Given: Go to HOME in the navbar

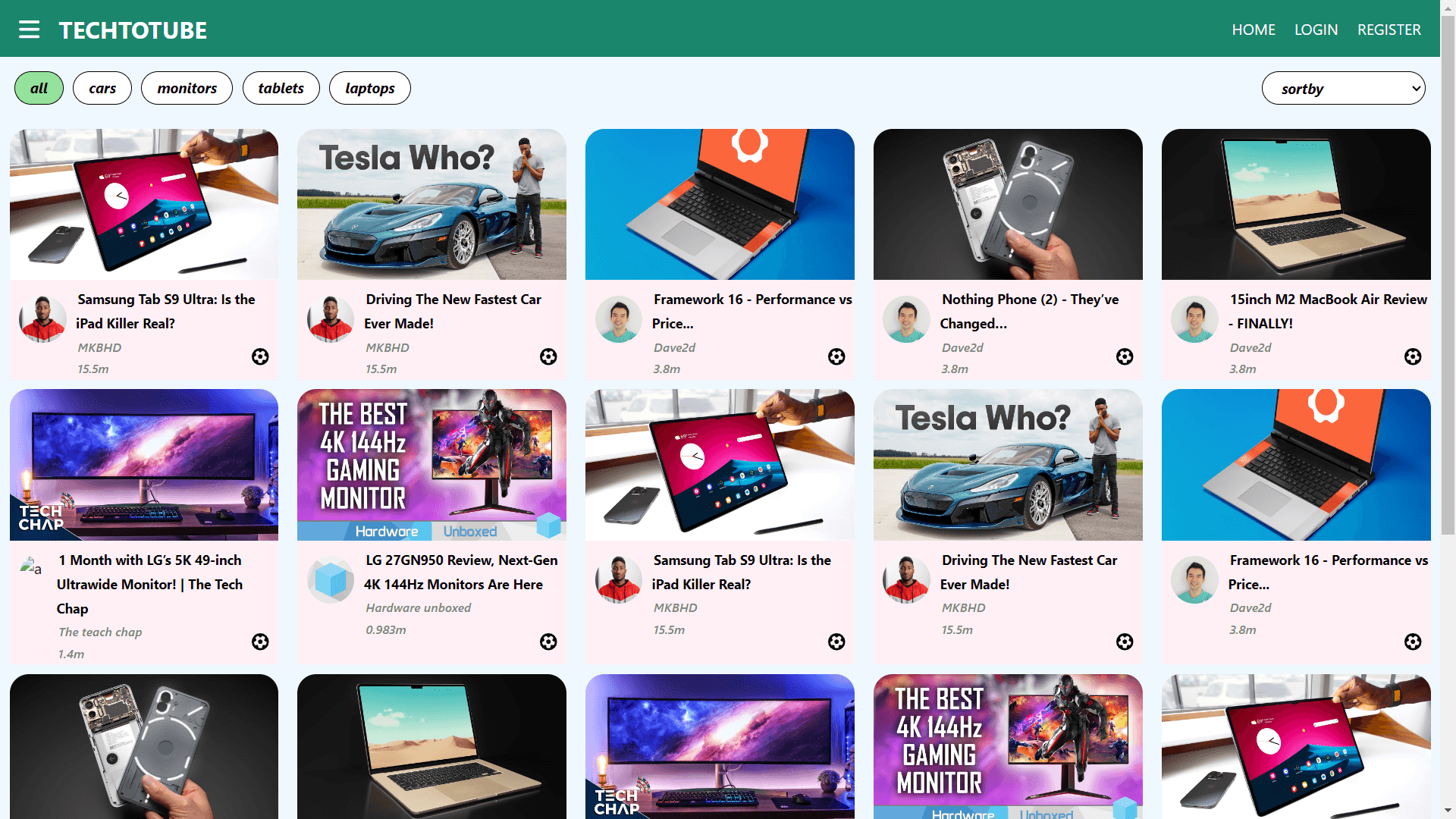Looking at the screenshot, I should 1254,30.
